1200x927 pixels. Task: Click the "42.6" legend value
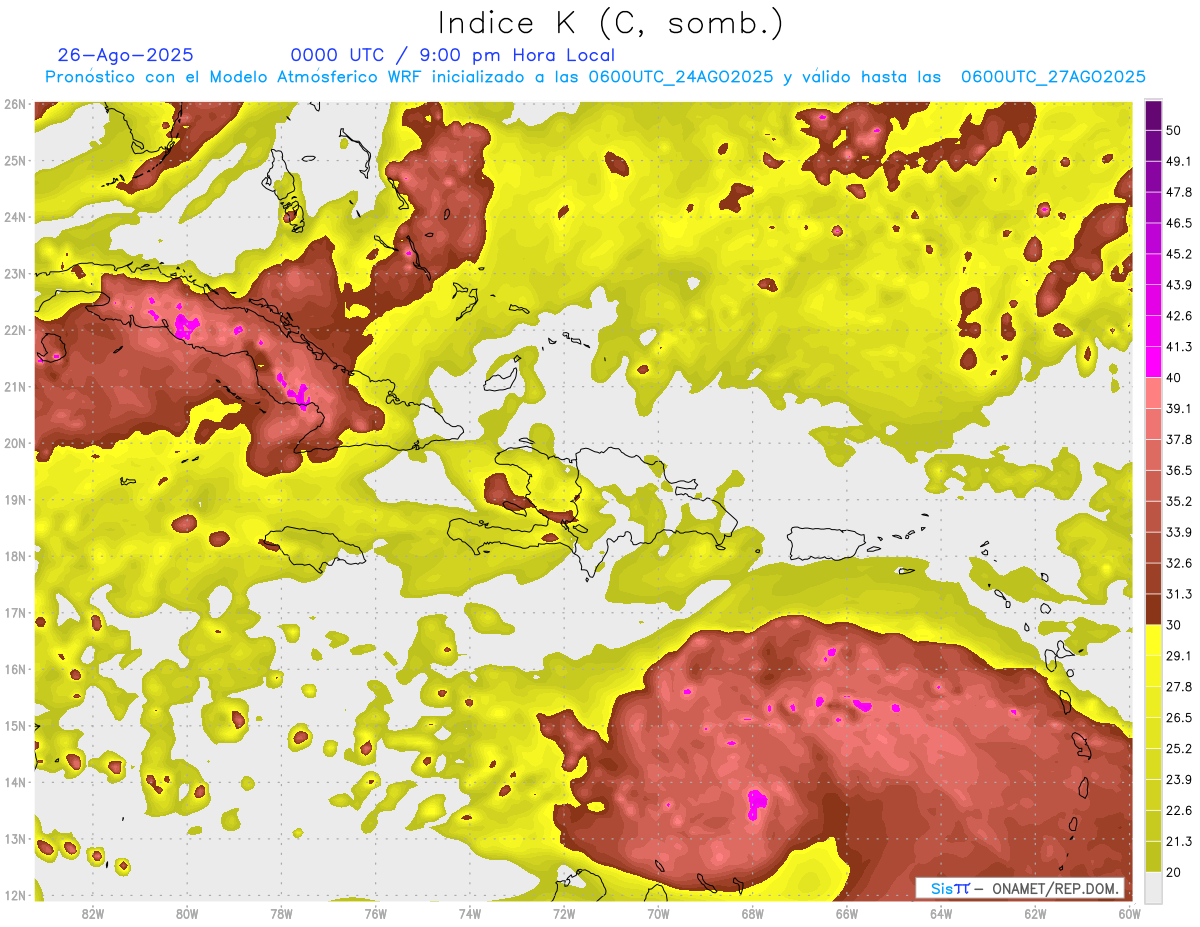(x=1178, y=316)
